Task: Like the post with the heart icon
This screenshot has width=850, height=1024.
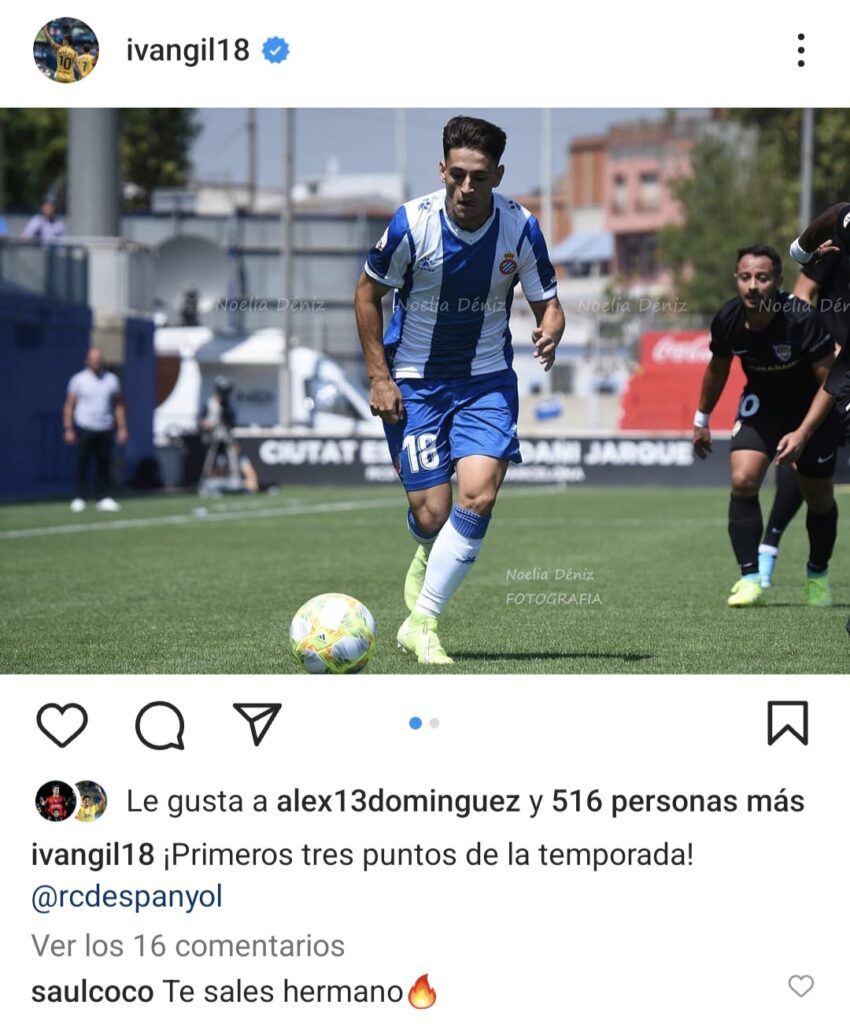Action: [x=62, y=724]
